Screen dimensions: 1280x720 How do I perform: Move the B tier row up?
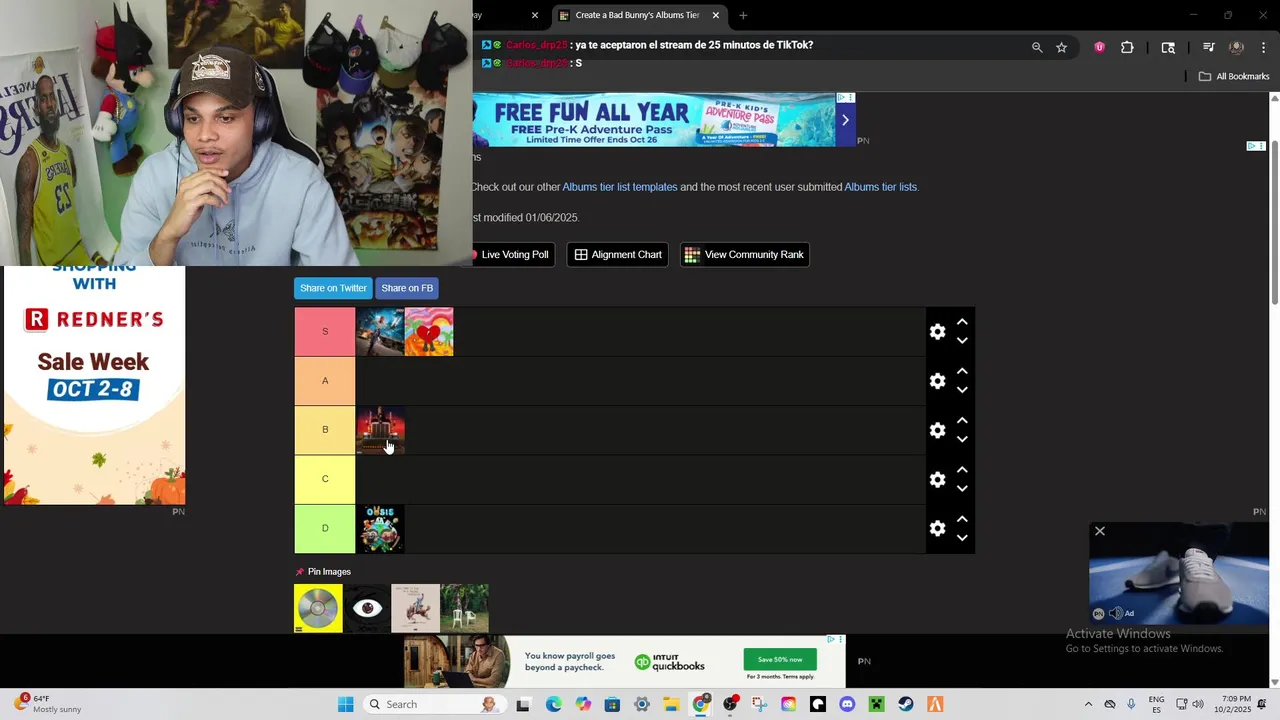[962, 420]
